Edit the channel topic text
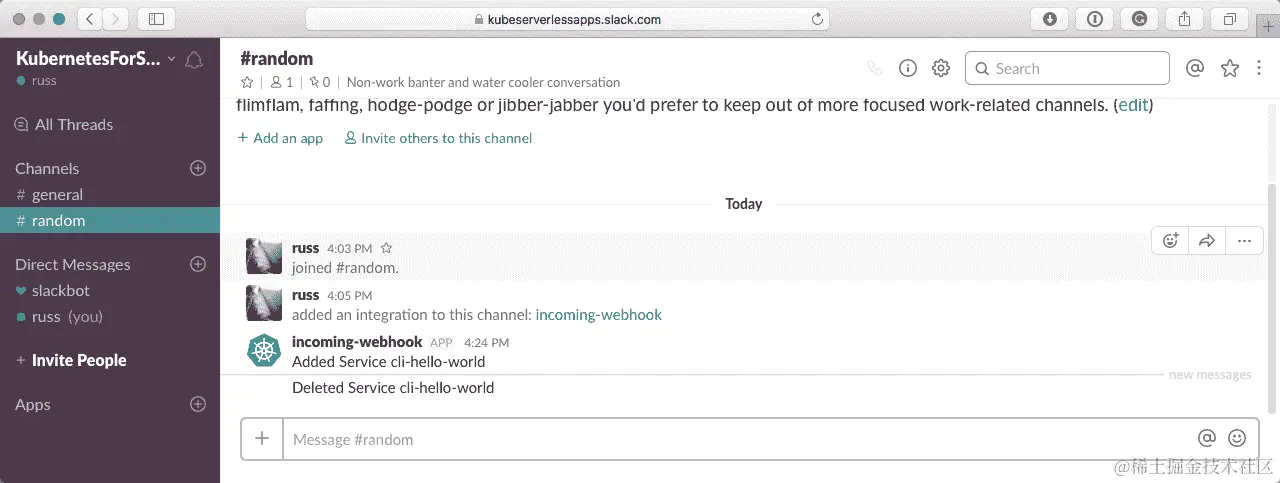The height and width of the screenshot is (483, 1280). click(x=483, y=82)
